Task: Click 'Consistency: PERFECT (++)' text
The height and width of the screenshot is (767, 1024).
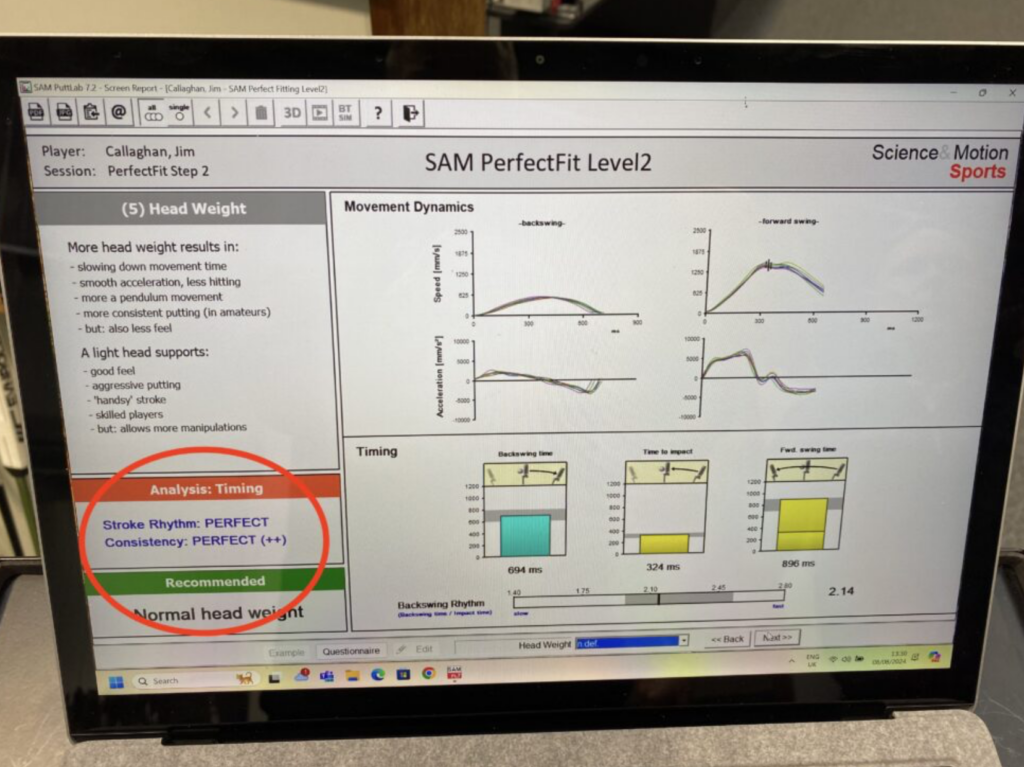Action: point(195,541)
